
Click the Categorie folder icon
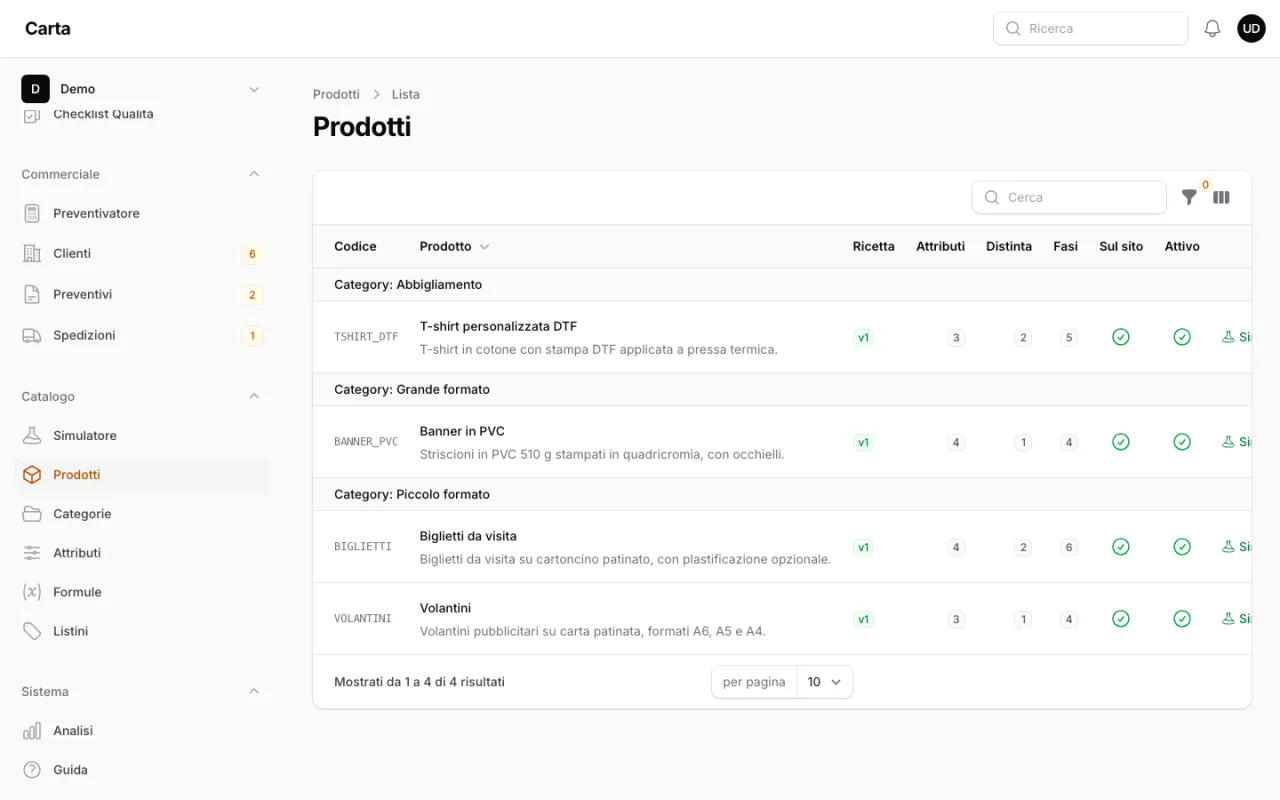(x=32, y=514)
